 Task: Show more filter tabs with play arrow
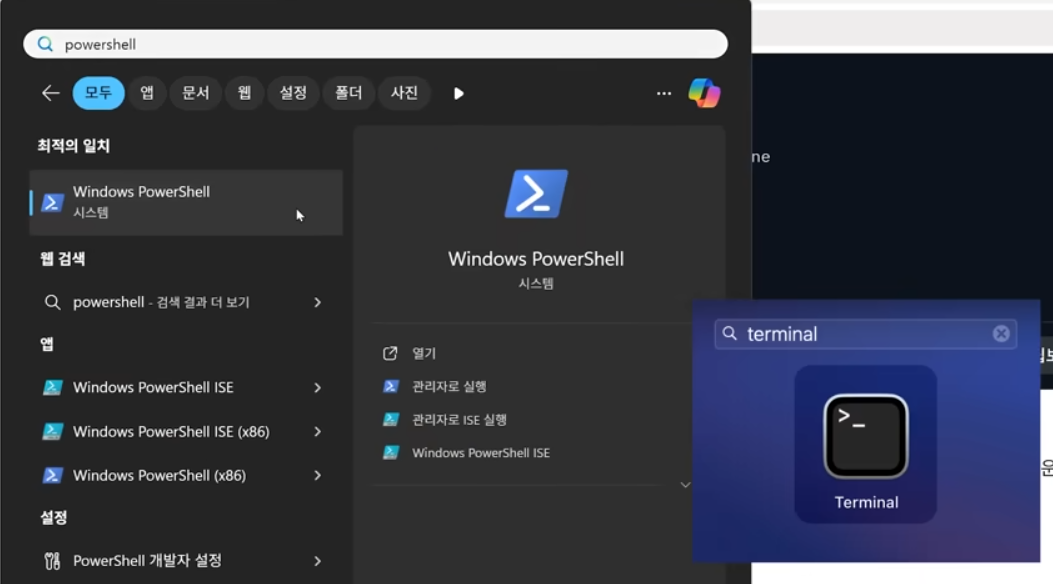459,93
